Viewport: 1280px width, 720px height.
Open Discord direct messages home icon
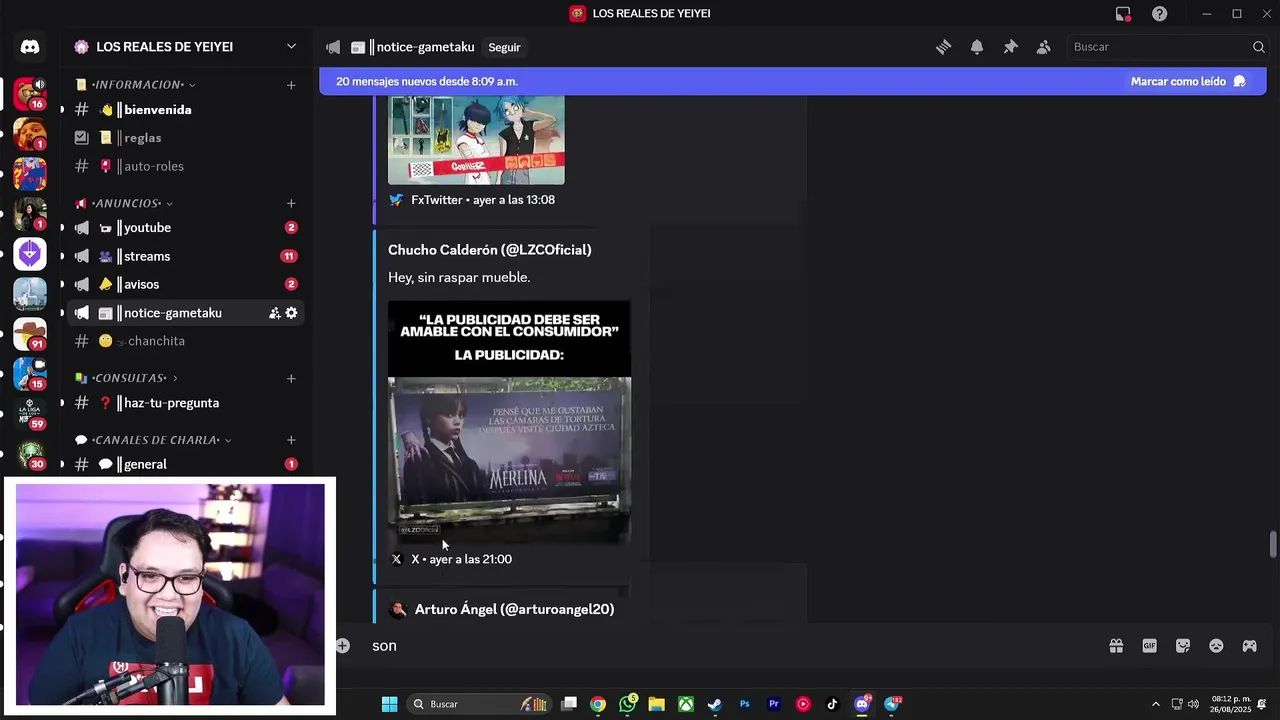[30, 47]
